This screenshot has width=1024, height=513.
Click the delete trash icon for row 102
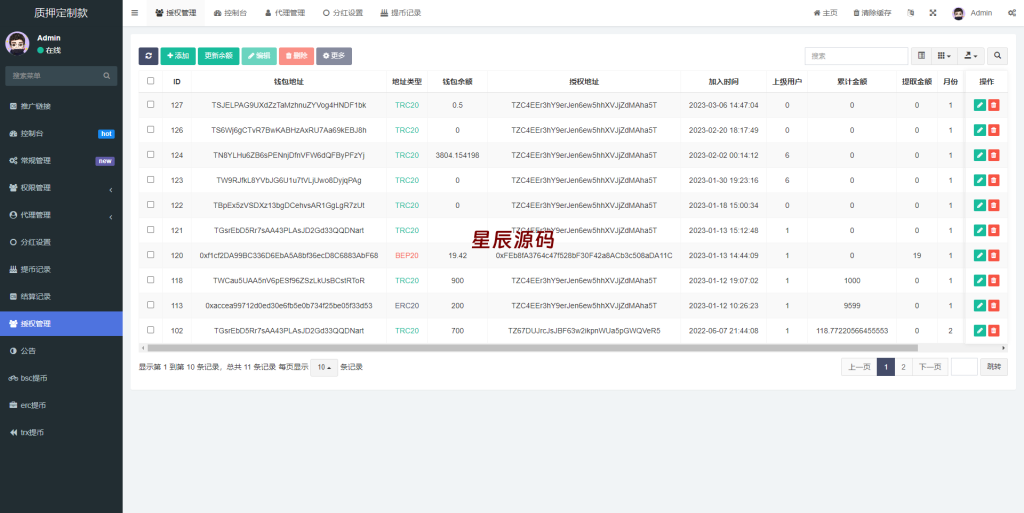(993, 331)
